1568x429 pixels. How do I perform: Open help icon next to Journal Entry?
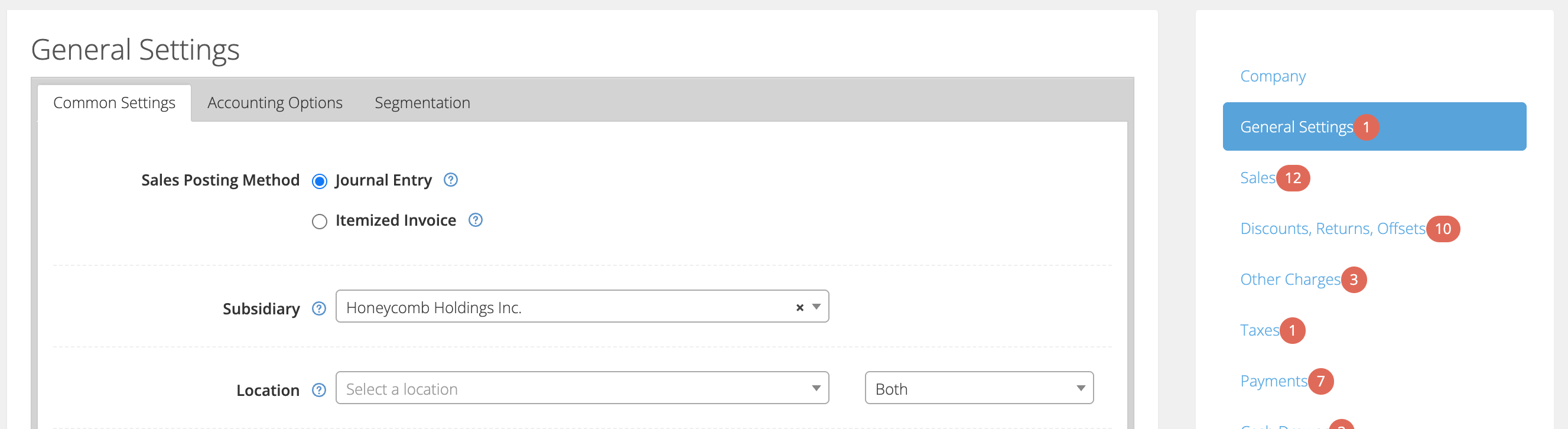click(x=450, y=180)
